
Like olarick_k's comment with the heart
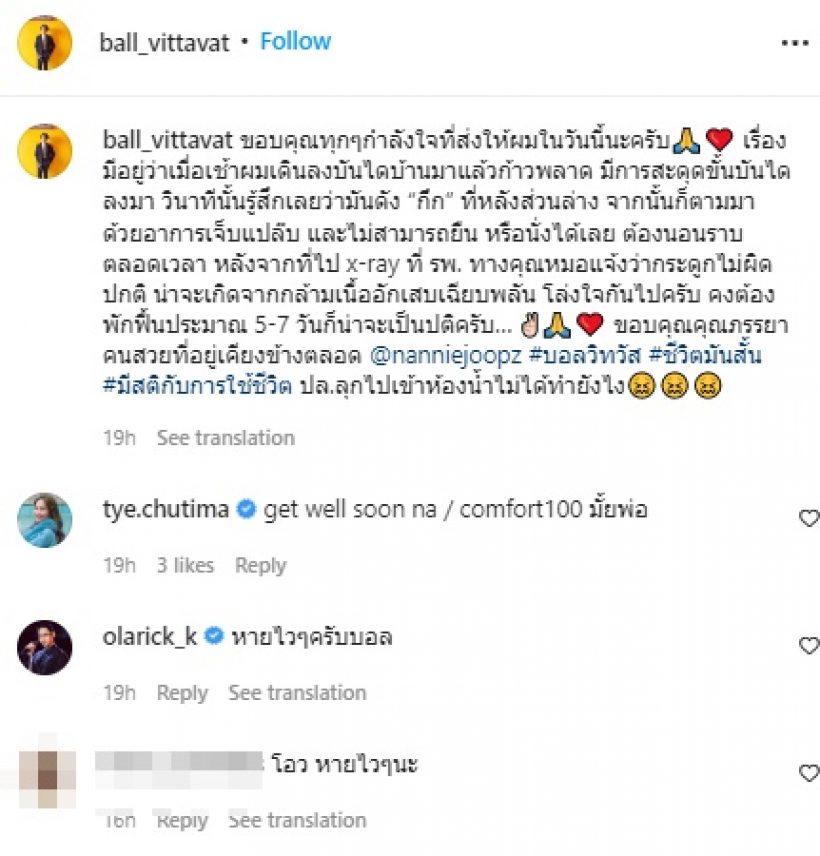click(x=809, y=645)
